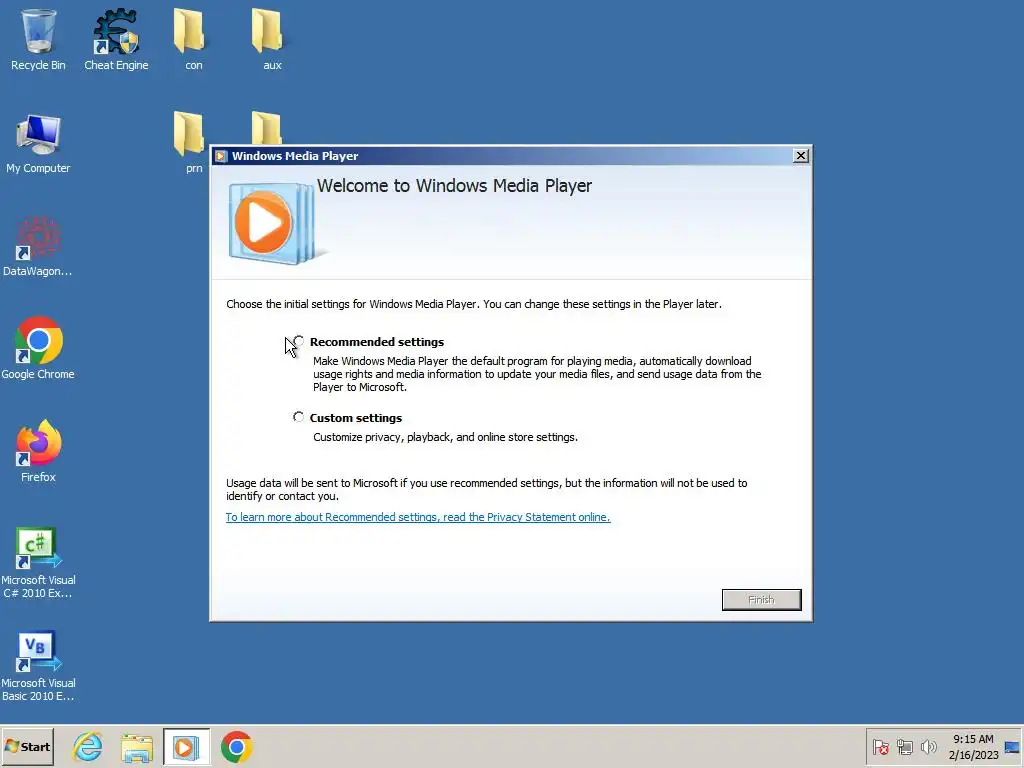Select the Recommended settings radio button
The height and width of the screenshot is (768, 1024).
[x=298, y=341]
